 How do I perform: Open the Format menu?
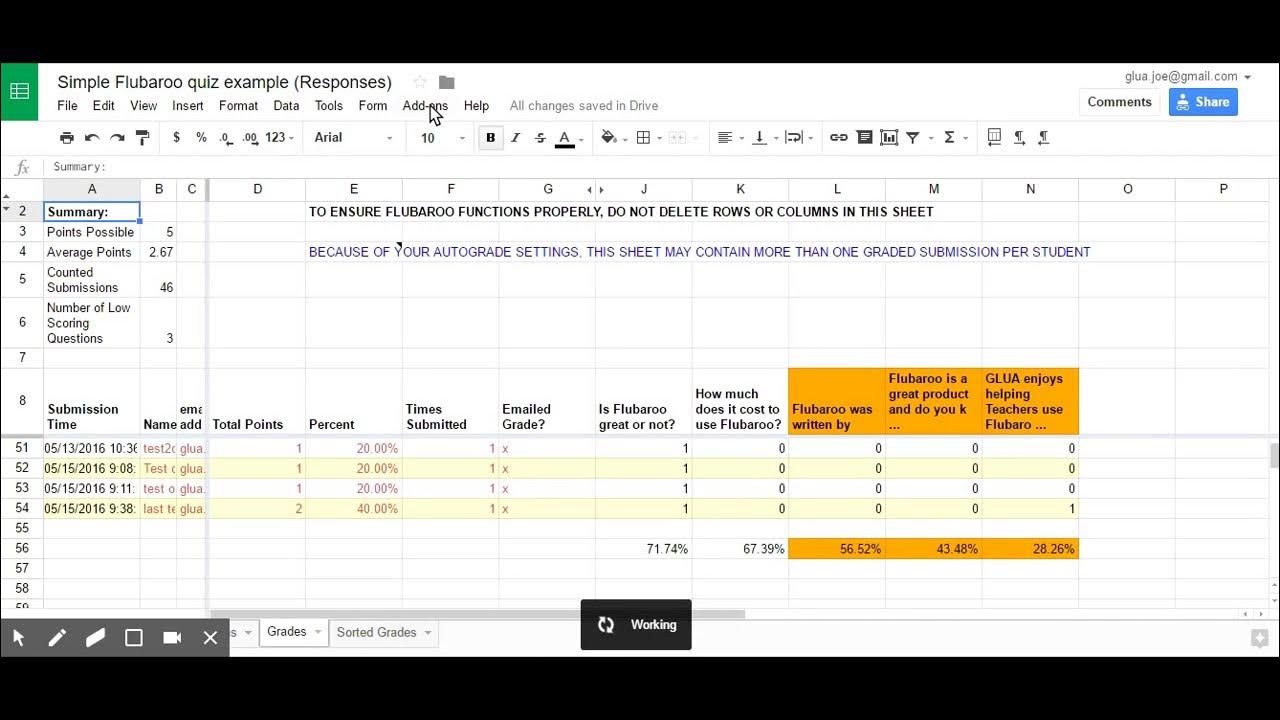pos(238,106)
